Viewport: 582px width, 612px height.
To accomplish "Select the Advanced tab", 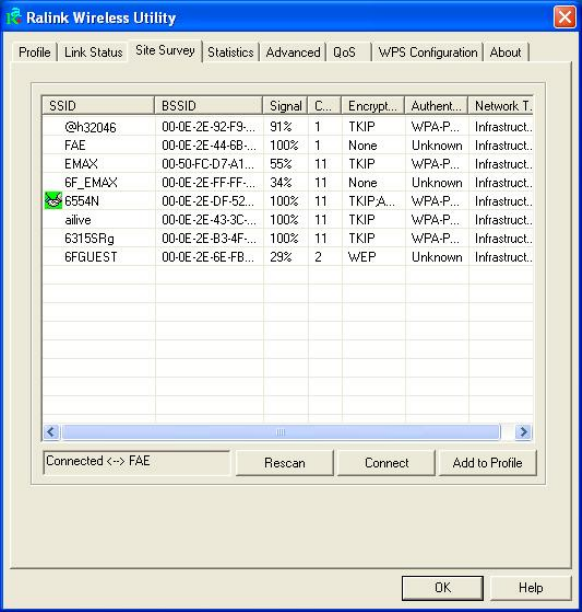I will tap(293, 52).
